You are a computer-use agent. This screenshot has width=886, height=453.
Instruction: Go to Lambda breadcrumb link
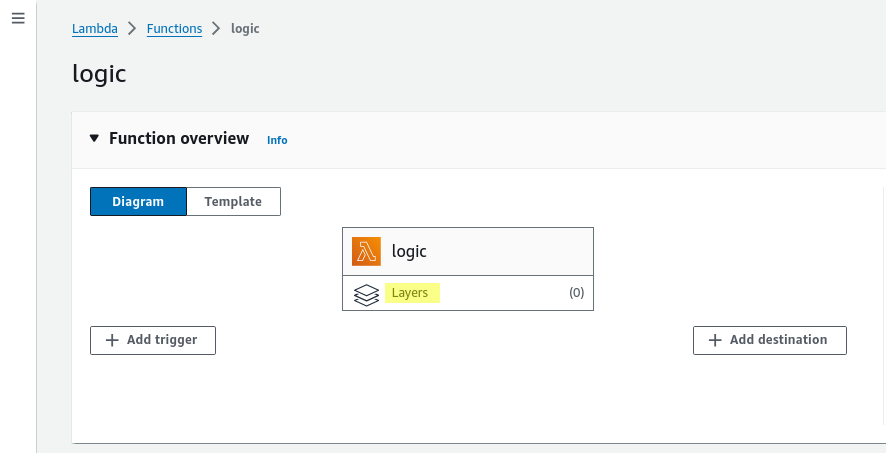coord(95,28)
